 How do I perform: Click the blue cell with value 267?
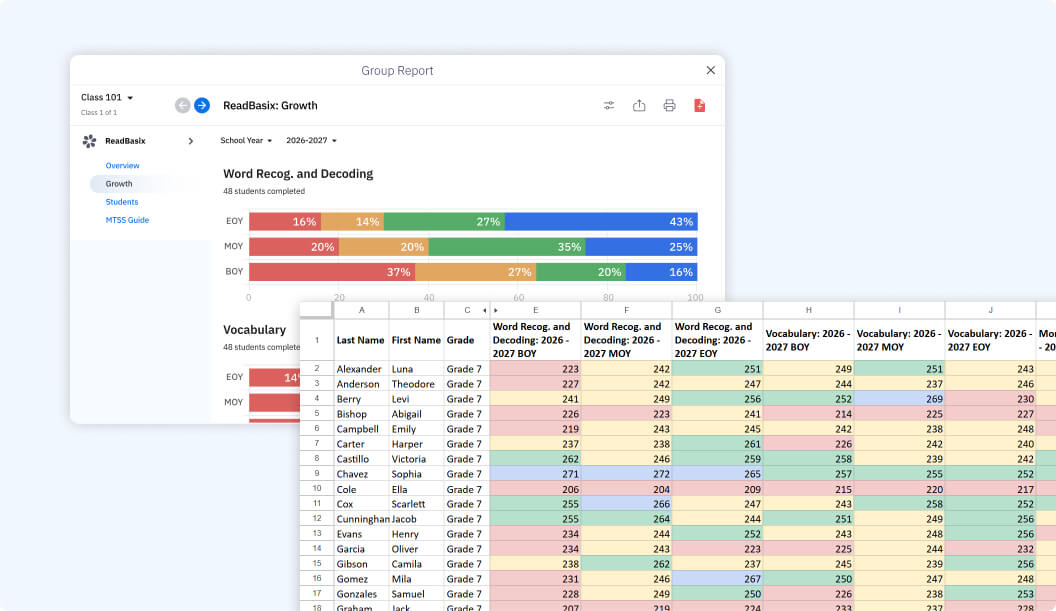pos(717,579)
